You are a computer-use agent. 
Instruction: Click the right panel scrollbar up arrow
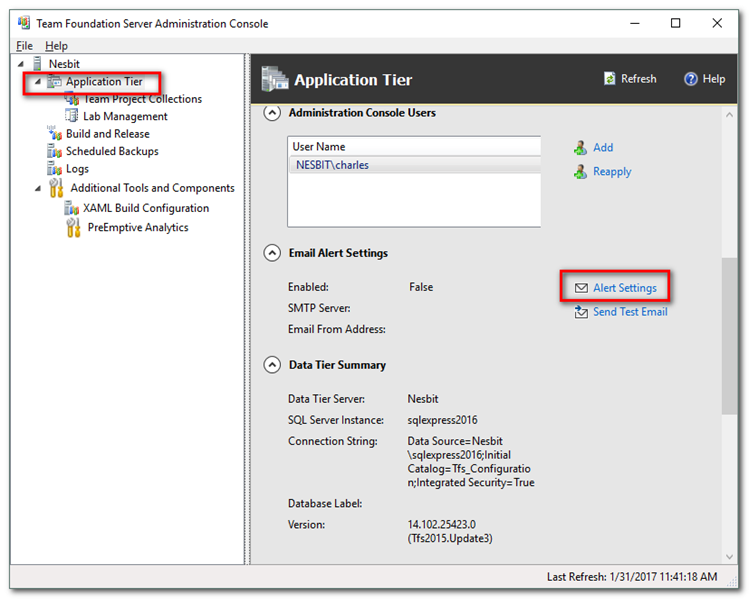[x=729, y=115]
